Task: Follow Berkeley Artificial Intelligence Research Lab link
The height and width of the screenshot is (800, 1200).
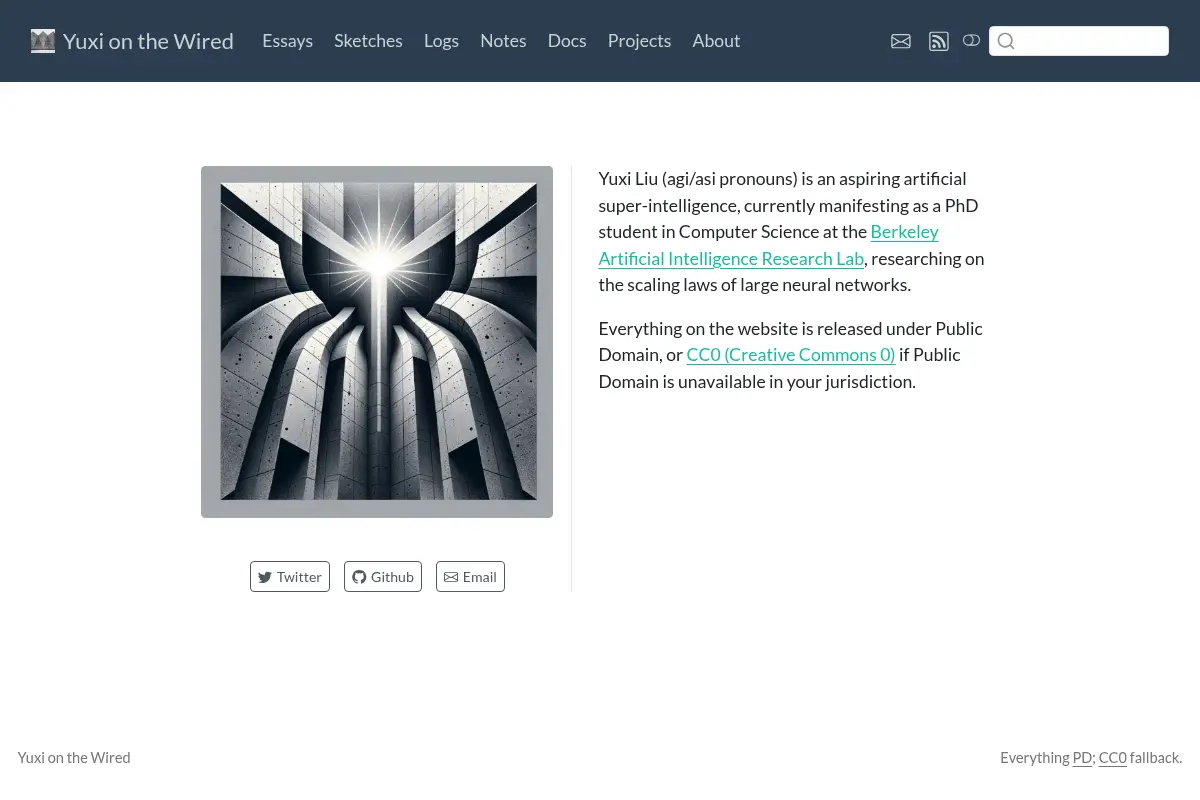Action: point(731,258)
